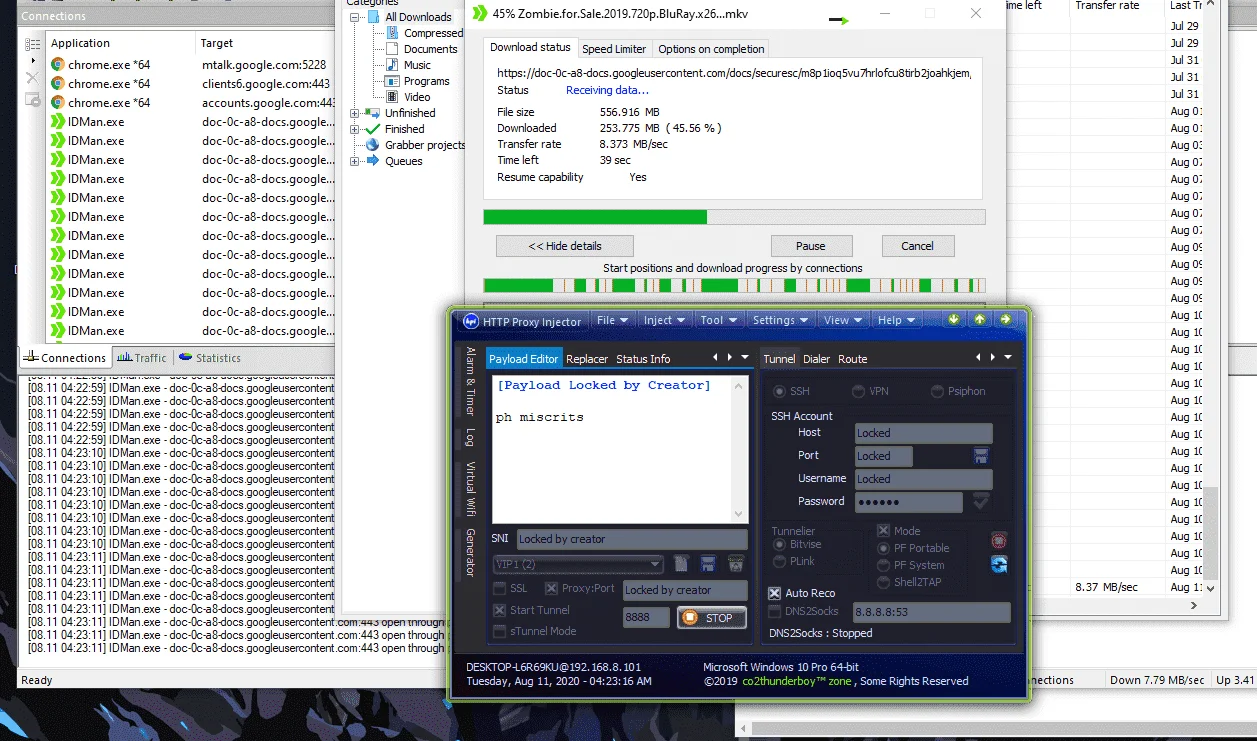Open the Options on completion tab
The height and width of the screenshot is (741, 1257).
click(x=711, y=49)
